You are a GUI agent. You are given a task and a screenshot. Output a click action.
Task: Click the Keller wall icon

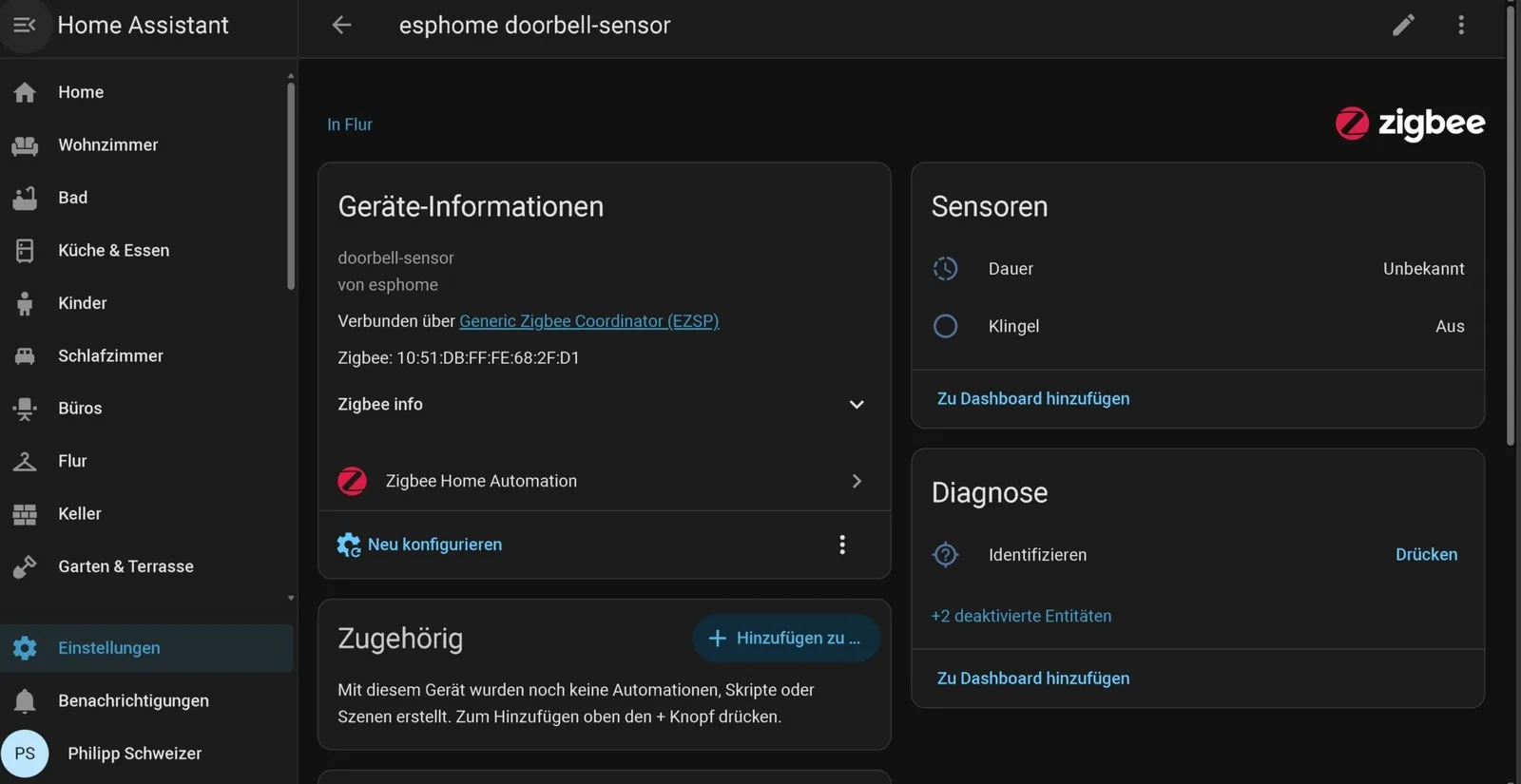tap(25, 514)
